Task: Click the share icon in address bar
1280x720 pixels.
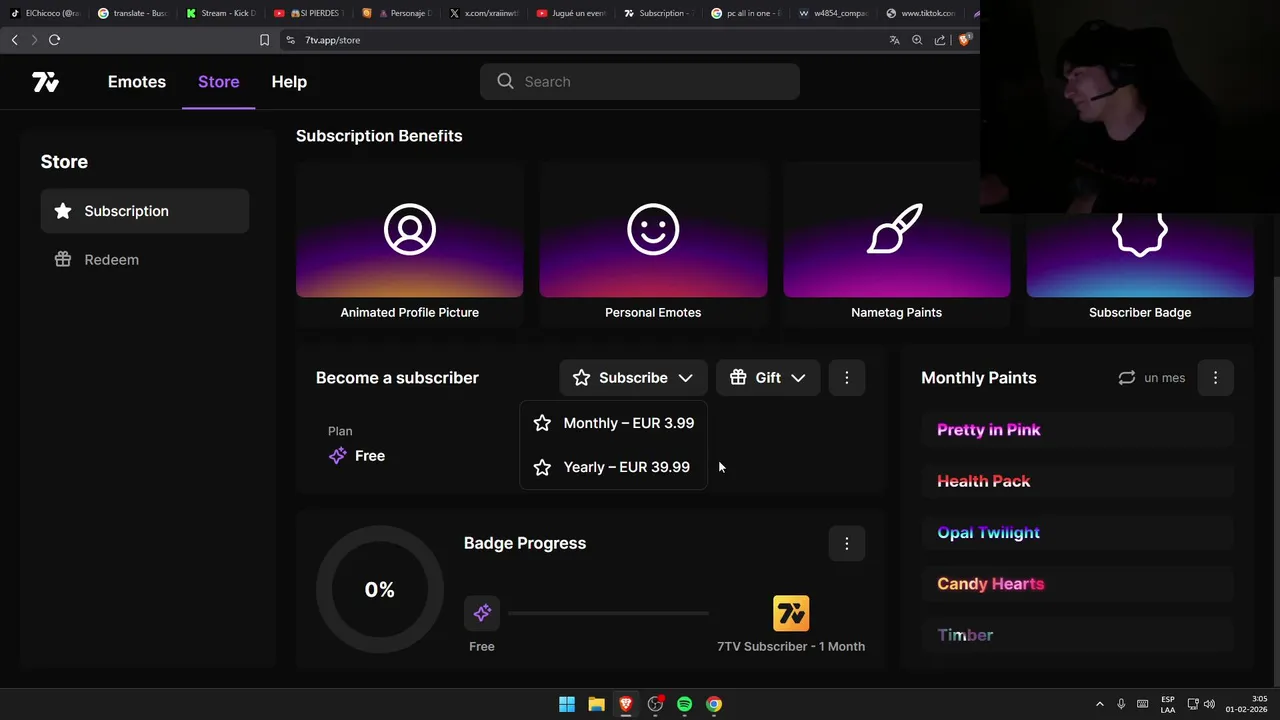Action: 940,40
